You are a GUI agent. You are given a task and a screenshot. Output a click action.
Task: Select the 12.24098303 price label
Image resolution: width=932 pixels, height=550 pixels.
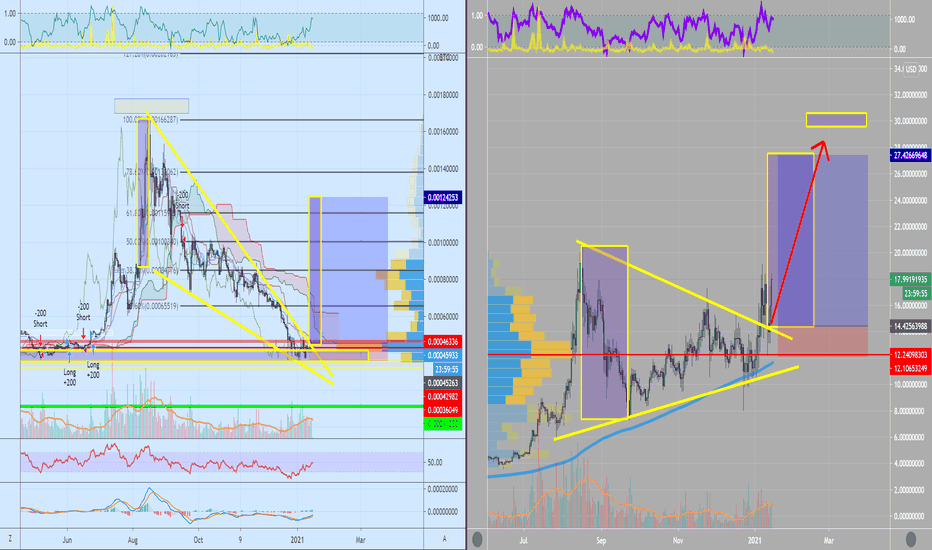click(x=910, y=354)
